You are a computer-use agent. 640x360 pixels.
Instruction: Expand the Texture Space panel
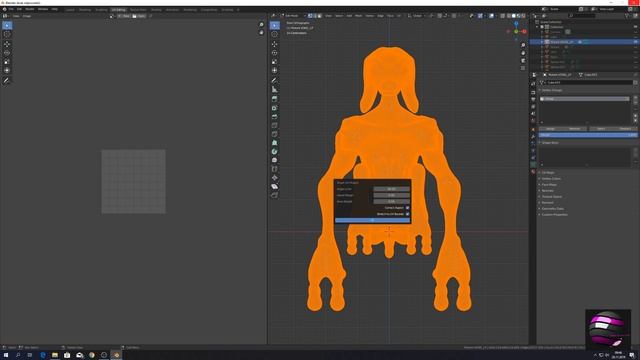(x=551, y=197)
